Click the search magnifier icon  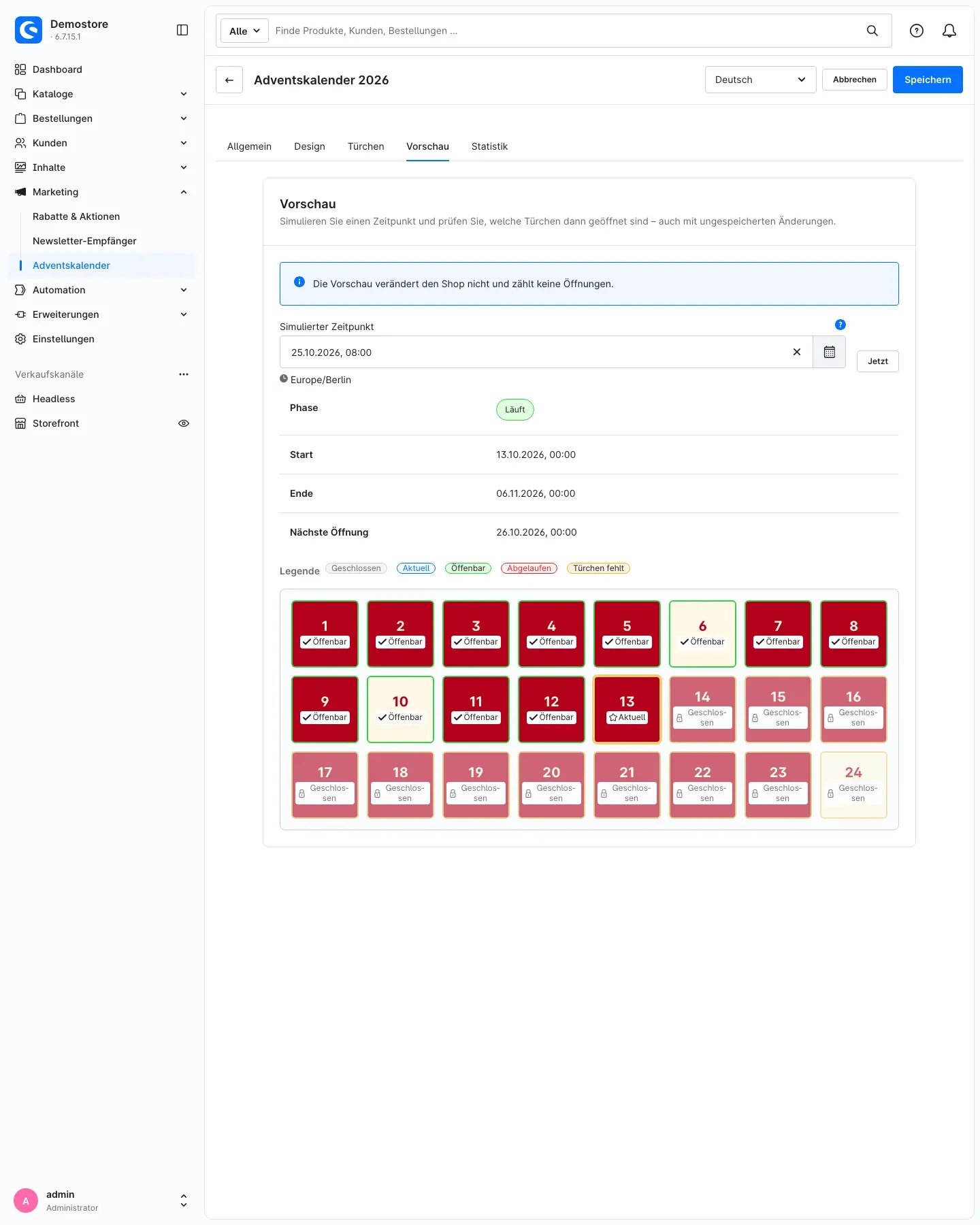pos(872,31)
